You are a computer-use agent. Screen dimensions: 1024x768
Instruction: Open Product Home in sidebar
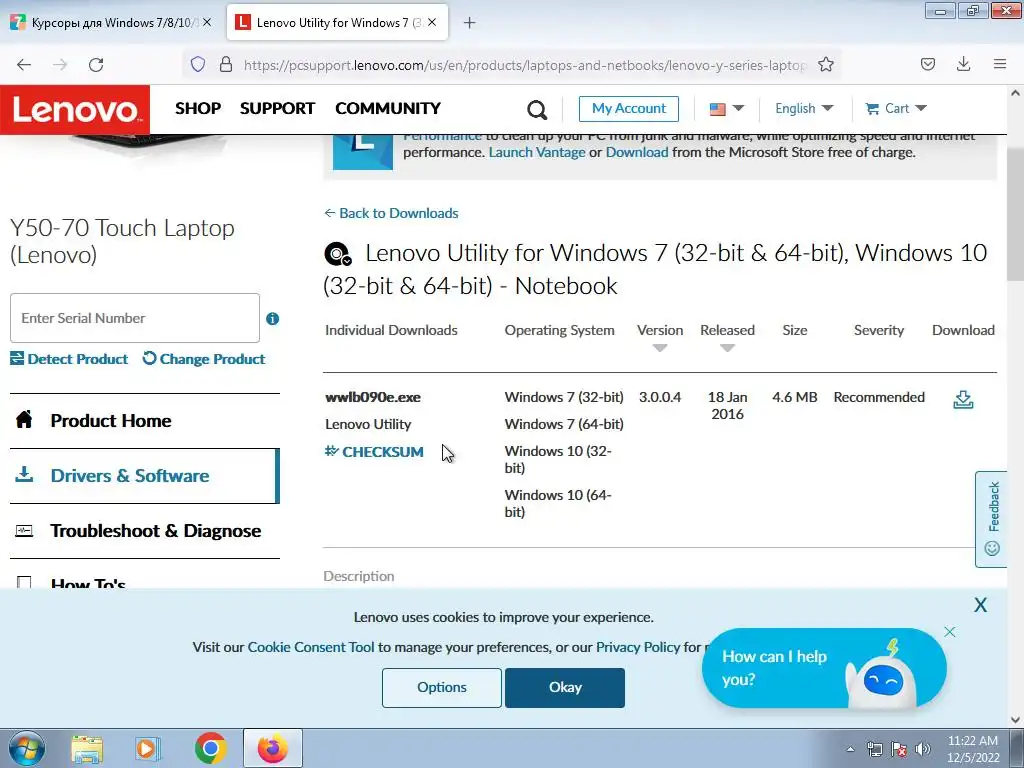point(145,421)
